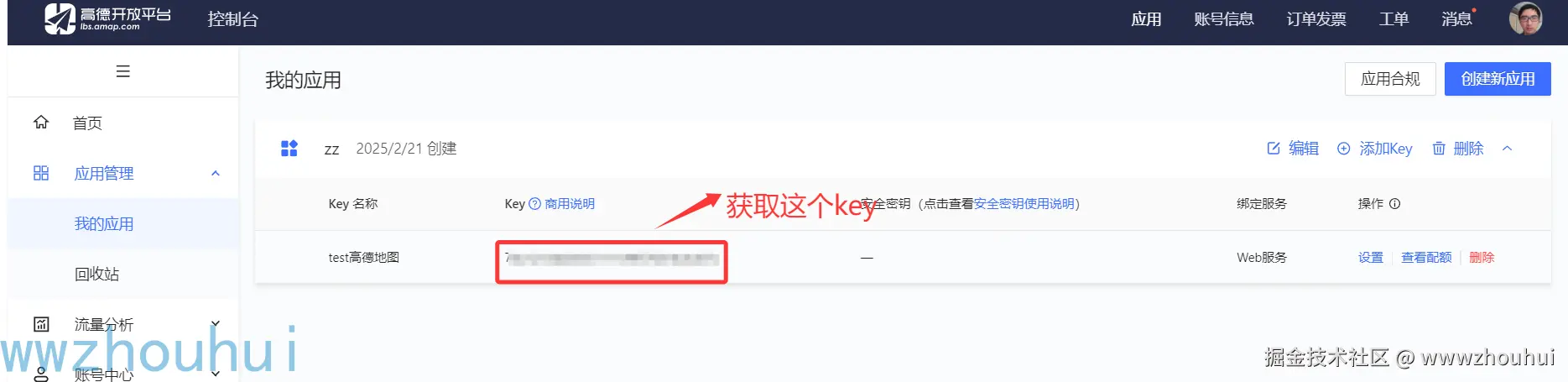
Task: Click the 高德开放平台 logo
Action: [x=107, y=18]
